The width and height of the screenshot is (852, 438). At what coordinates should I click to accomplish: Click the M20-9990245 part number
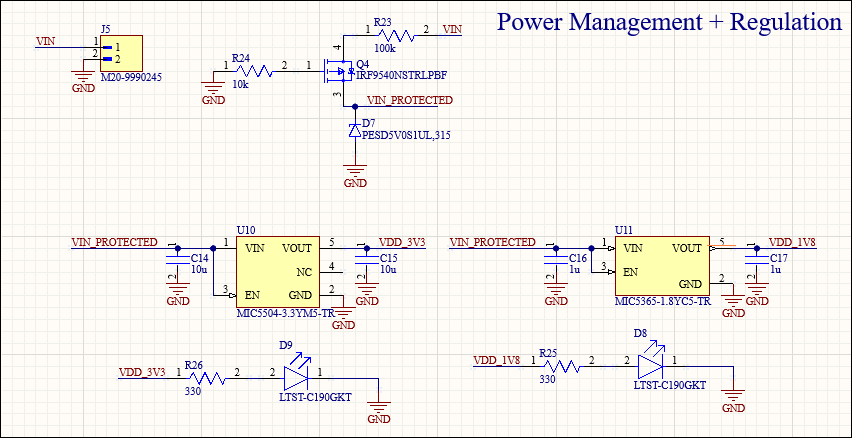(131, 77)
